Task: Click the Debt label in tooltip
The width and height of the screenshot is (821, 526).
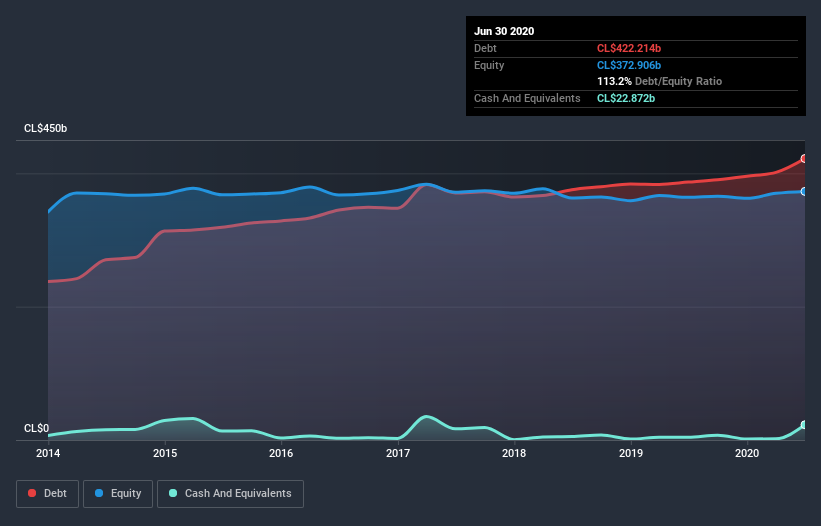Action: coord(485,48)
